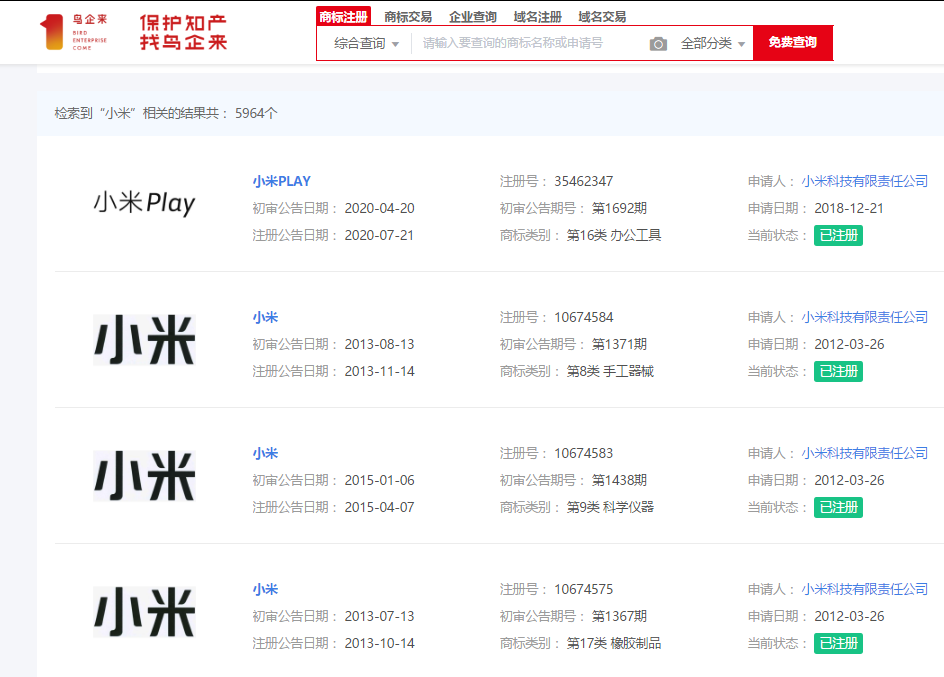Click the text 第16类 办公工具
Image resolution: width=944 pixels, height=677 pixels.
click(x=614, y=235)
